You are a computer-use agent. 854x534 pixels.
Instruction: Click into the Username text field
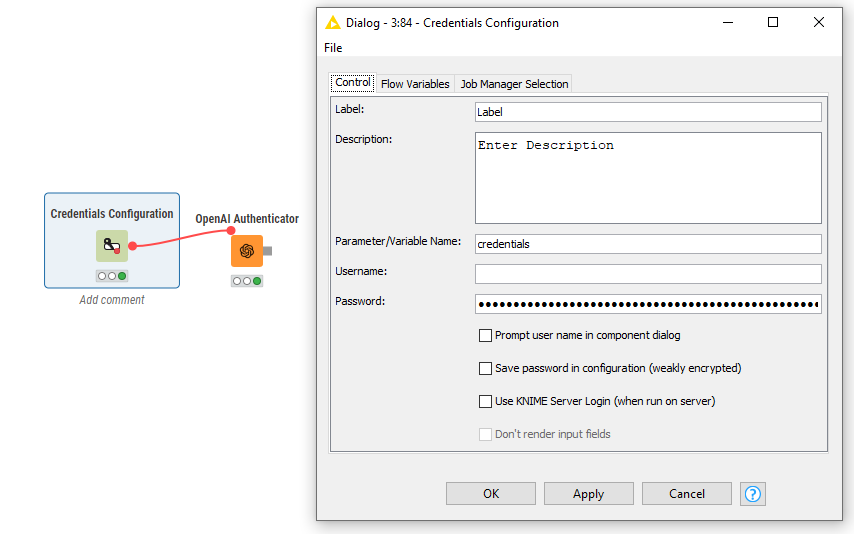[647, 274]
